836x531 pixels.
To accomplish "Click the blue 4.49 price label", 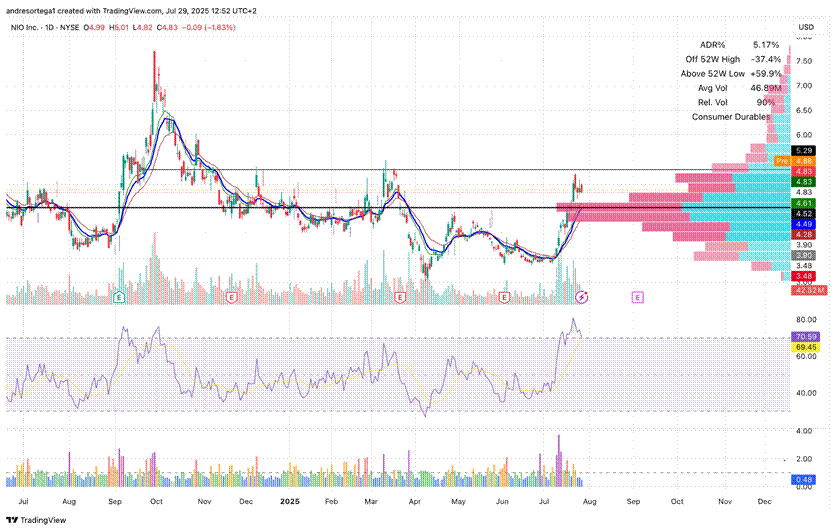I will click(803, 224).
